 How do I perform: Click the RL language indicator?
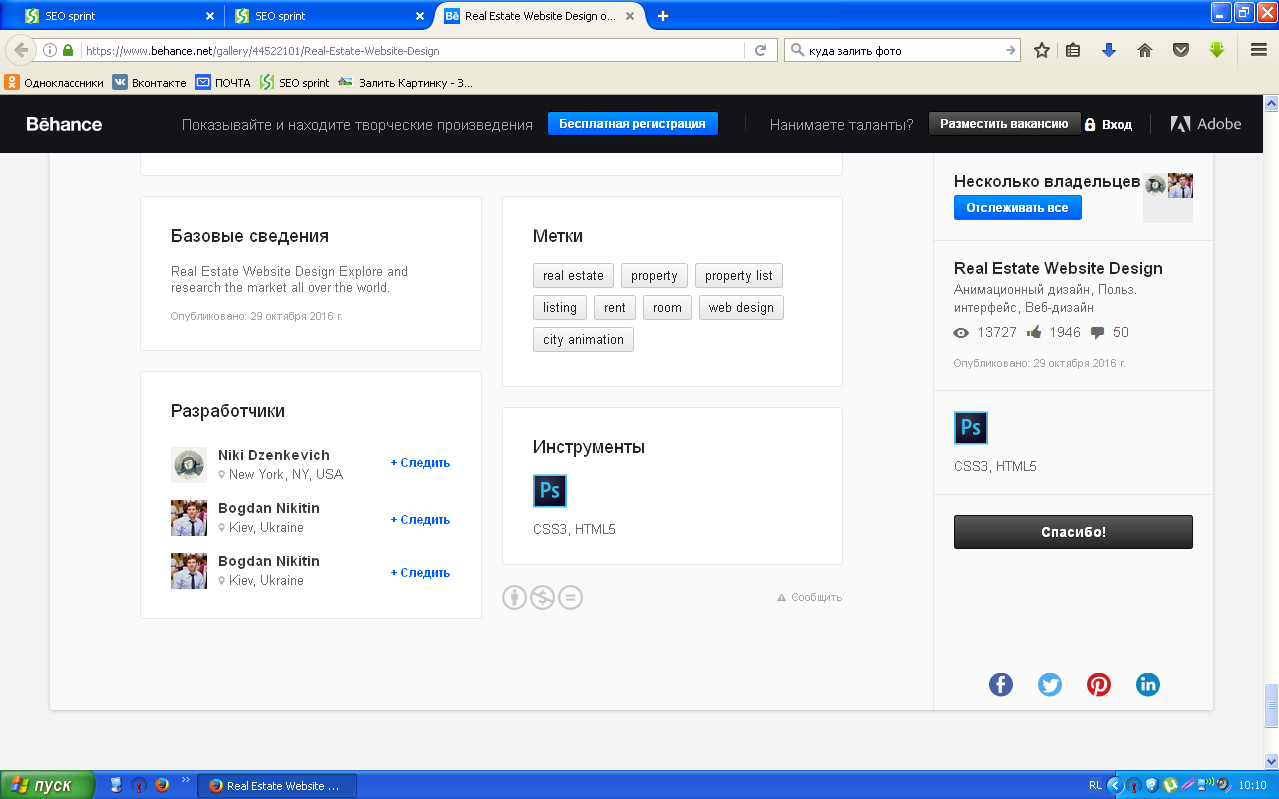(x=1095, y=786)
